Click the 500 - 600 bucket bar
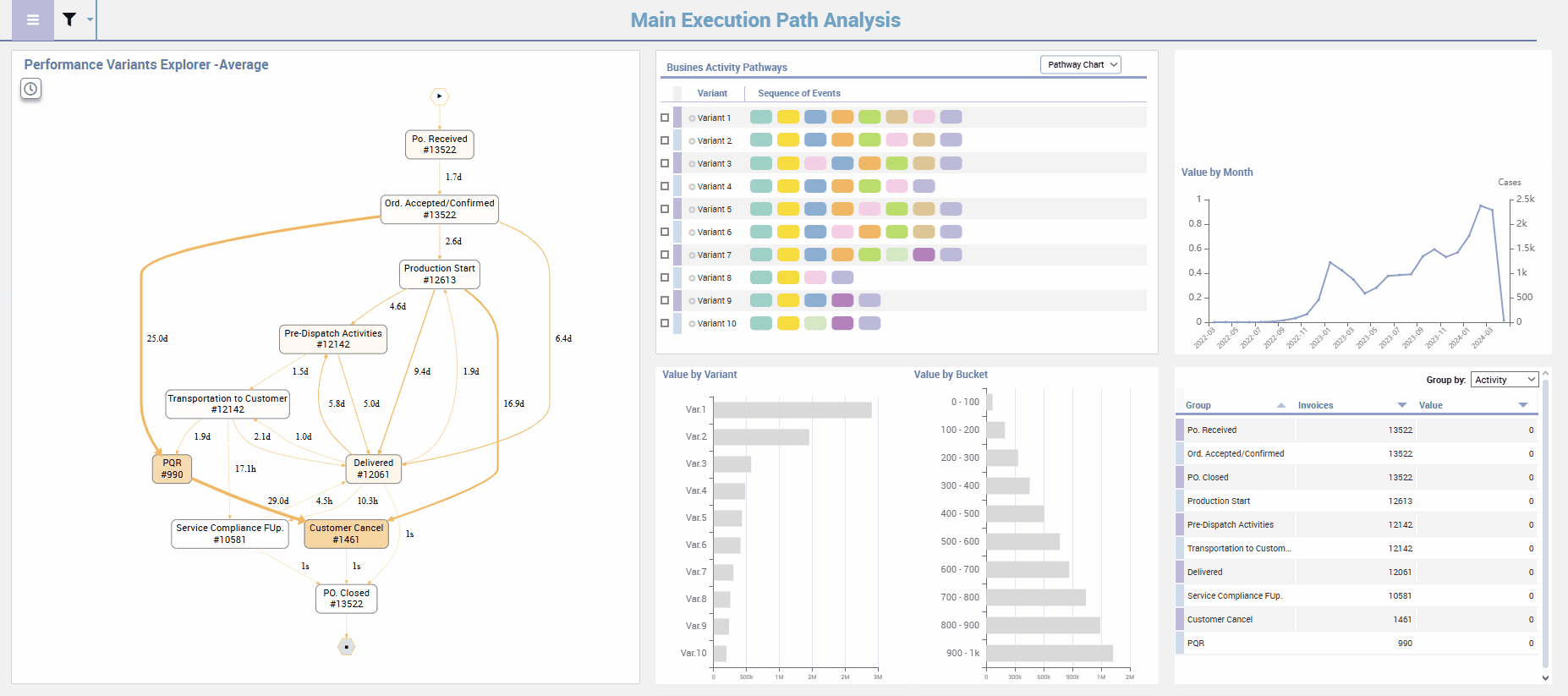Image resolution: width=1568 pixels, height=696 pixels. coord(1022,541)
